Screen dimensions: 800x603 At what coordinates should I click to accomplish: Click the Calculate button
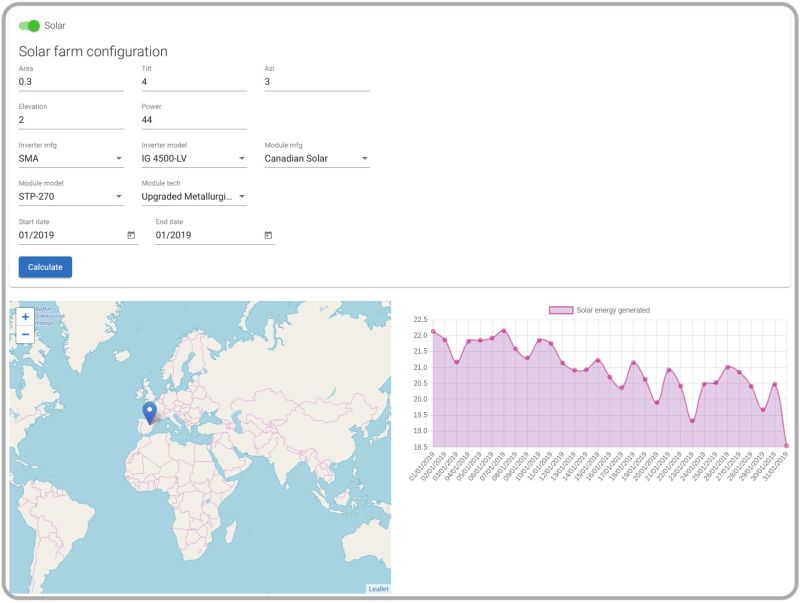coord(45,267)
